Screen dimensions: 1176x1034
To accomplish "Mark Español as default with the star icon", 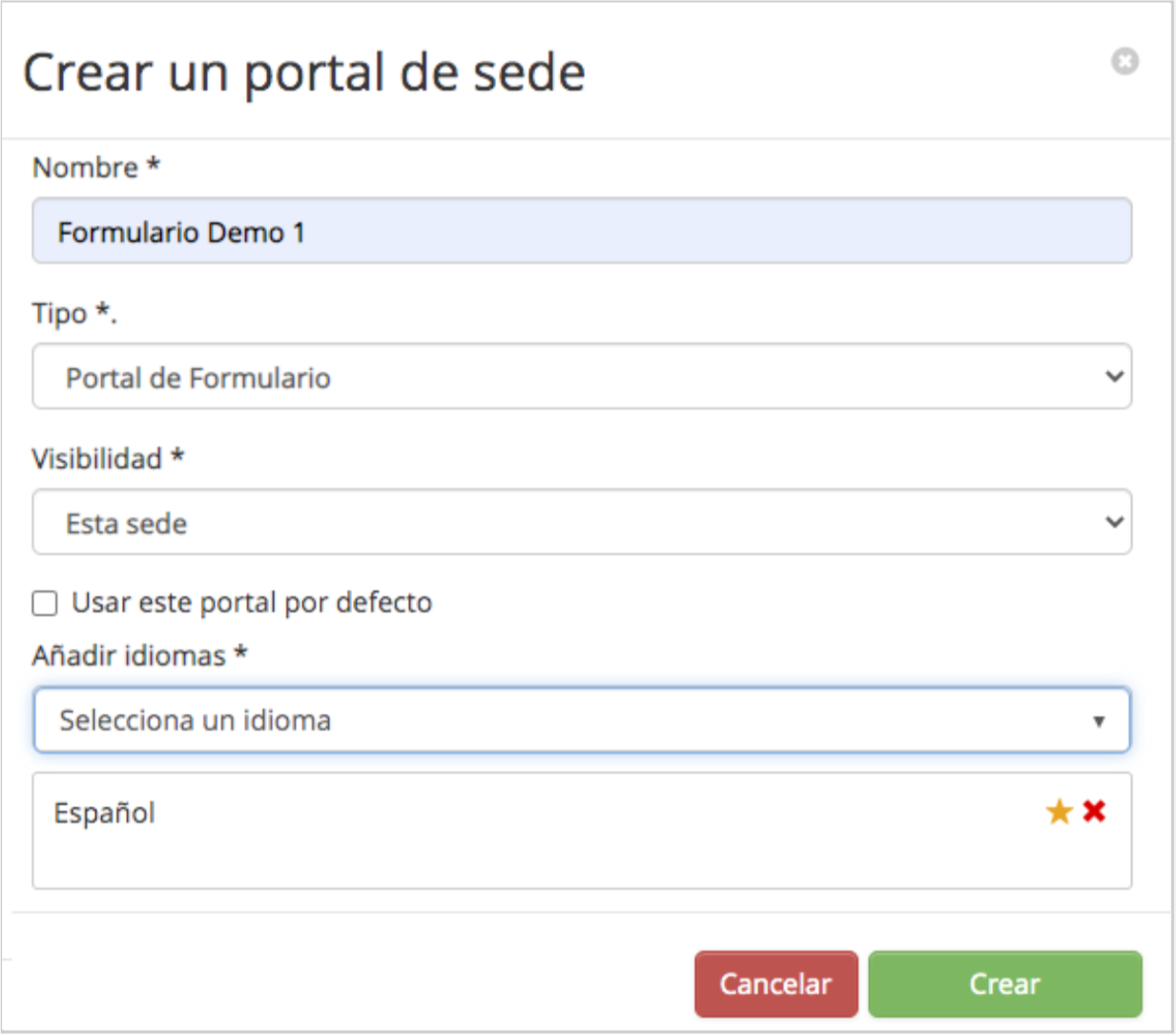I will pos(1059,812).
